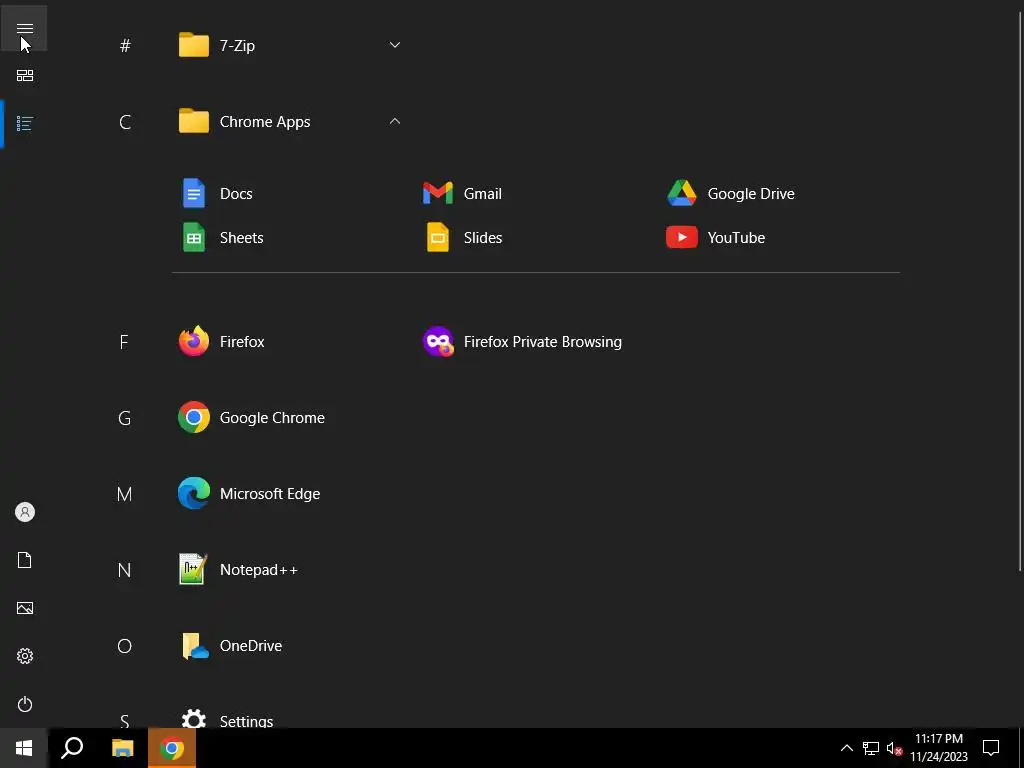1024x768 pixels.
Task: Open OneDrive
Action: 231,646
